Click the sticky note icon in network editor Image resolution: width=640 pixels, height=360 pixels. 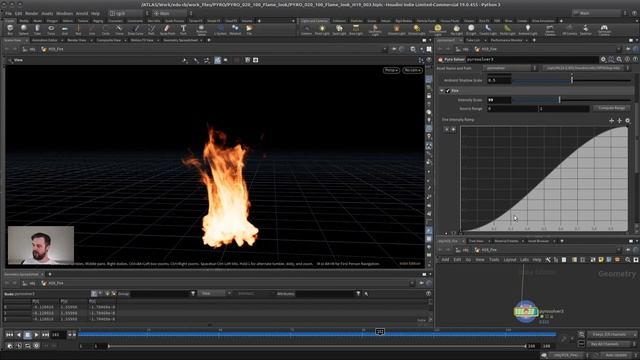[601, 260]
